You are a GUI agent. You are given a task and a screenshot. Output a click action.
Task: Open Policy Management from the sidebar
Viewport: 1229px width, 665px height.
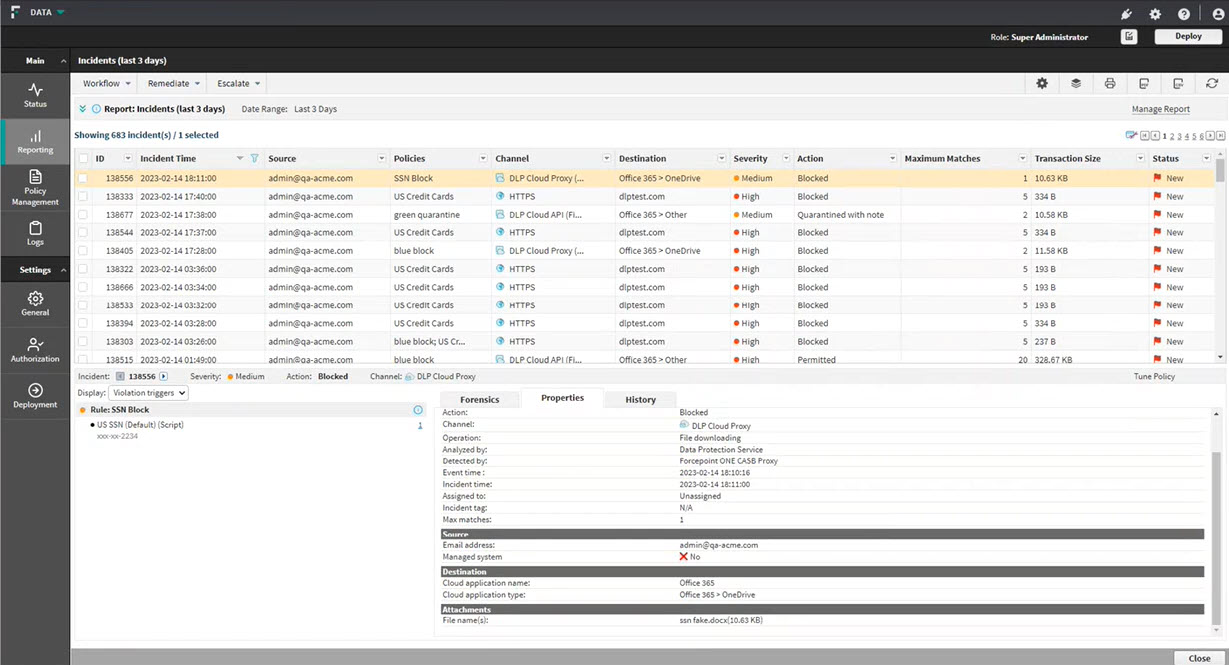coord(35,187)
